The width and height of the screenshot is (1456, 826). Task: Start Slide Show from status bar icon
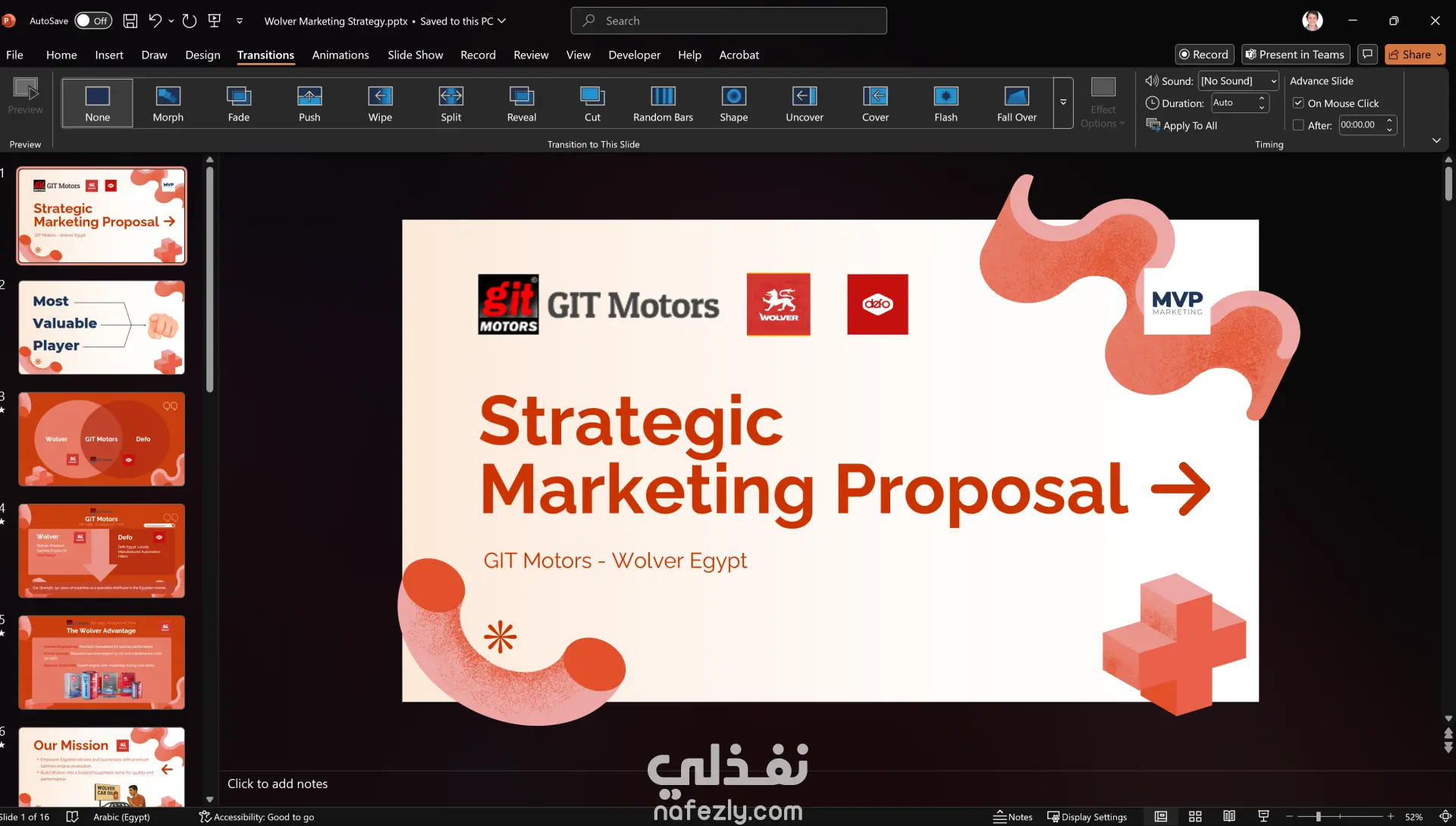tap(1263, 816)
